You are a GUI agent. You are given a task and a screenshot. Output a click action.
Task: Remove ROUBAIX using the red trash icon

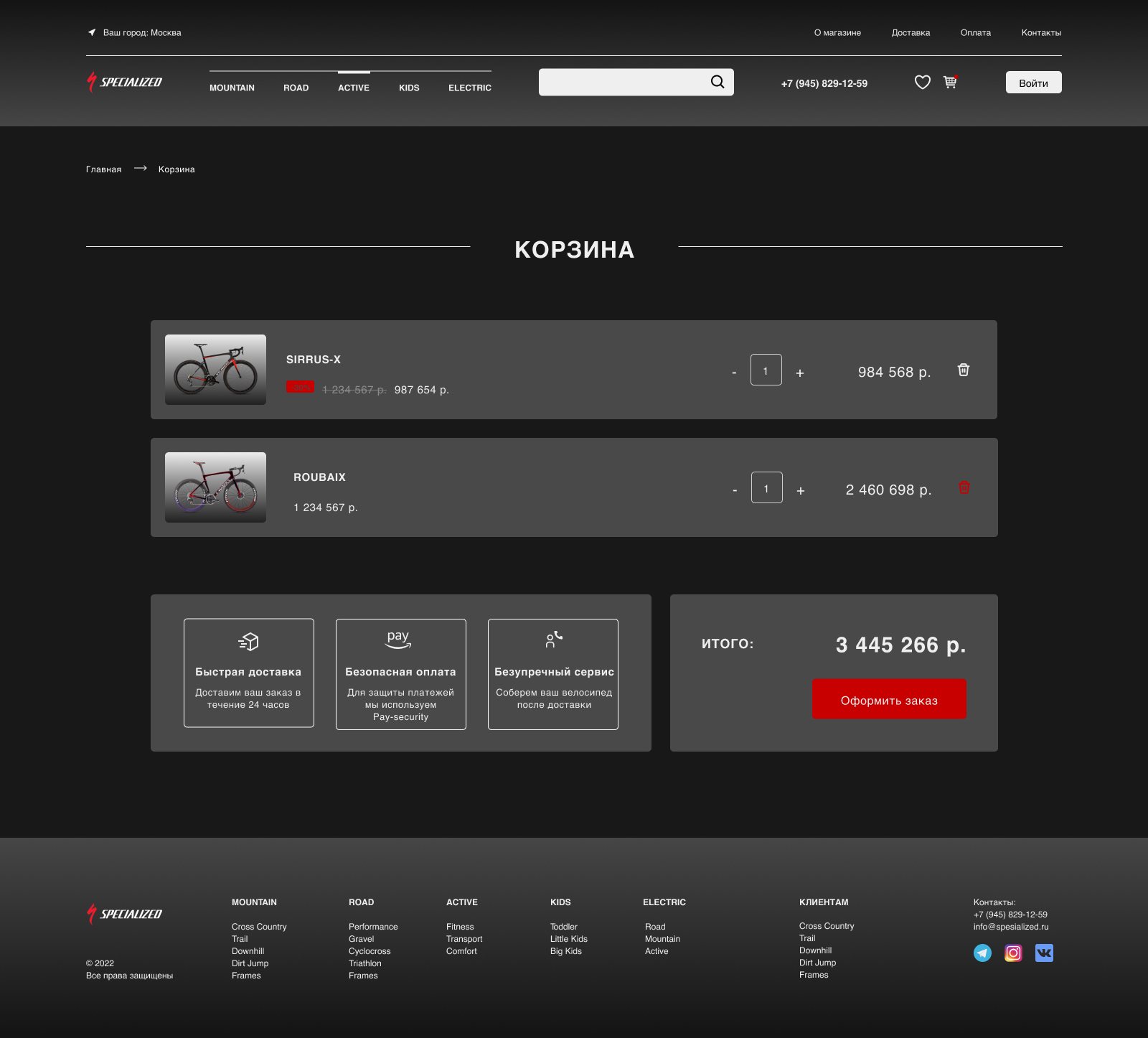[x=964, y=487]
